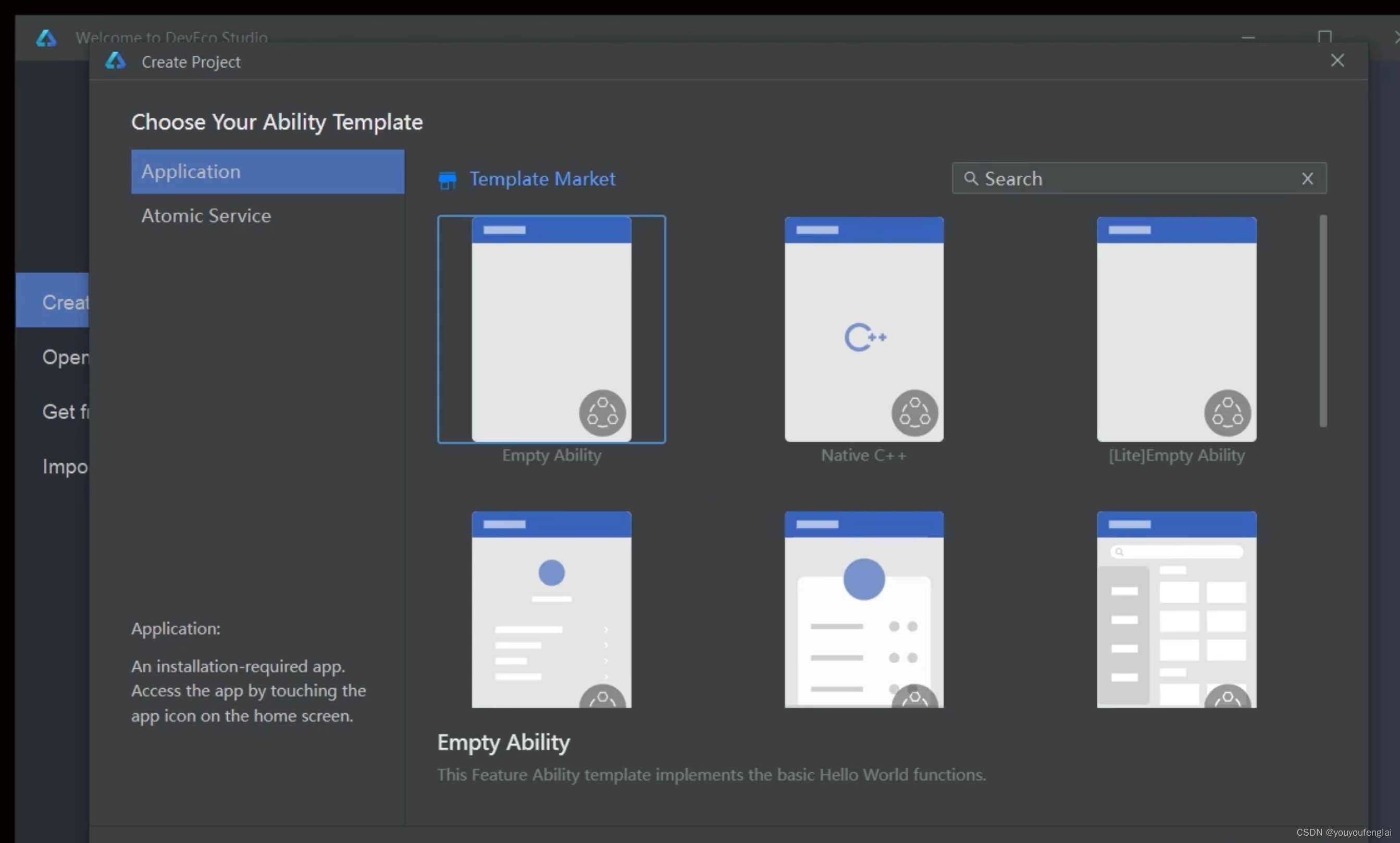Switch to Atomic Service category
This screenshot has height=843, width=1400.
(267, 216)
